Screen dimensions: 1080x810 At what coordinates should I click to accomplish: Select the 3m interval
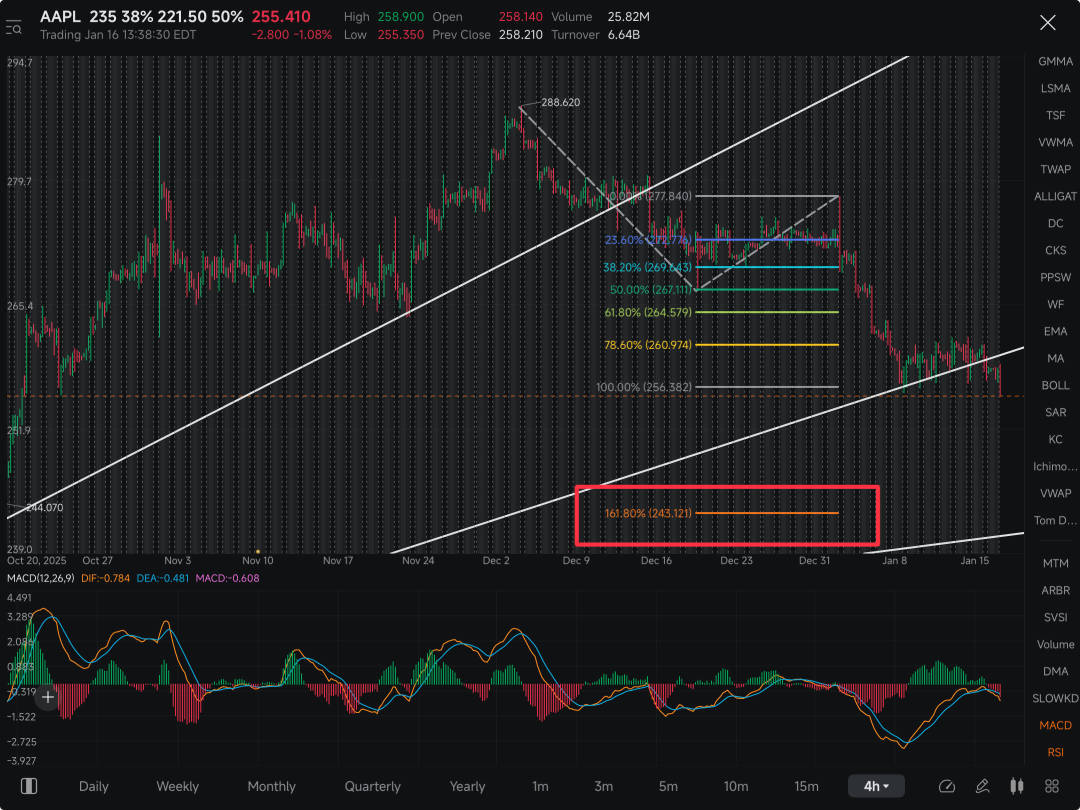click(603, 786)
